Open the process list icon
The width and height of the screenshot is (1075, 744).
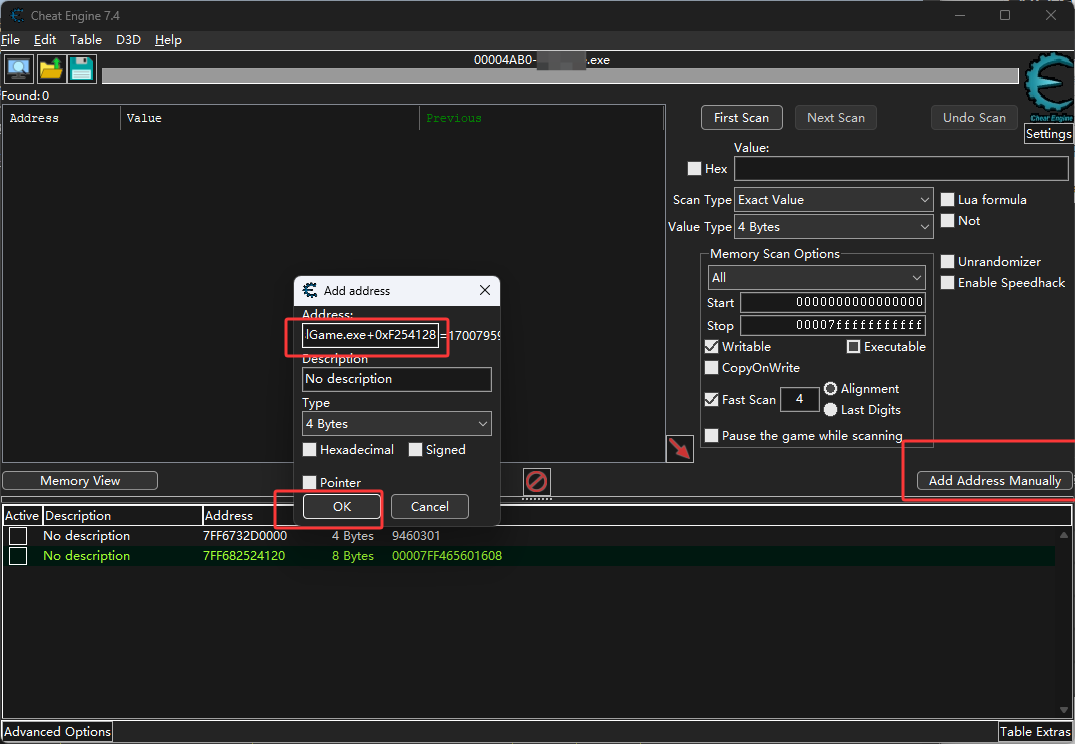point(19,69)
